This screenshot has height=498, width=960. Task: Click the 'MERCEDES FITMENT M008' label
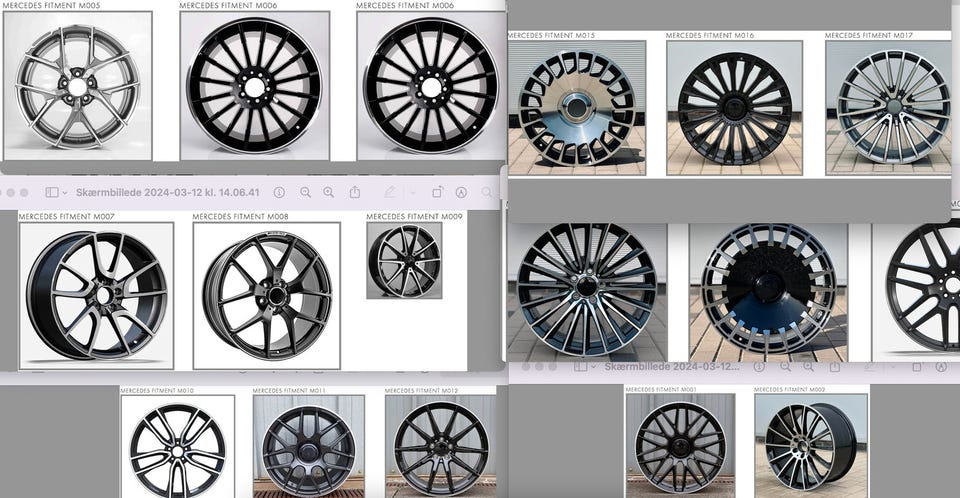coord(240,216)
